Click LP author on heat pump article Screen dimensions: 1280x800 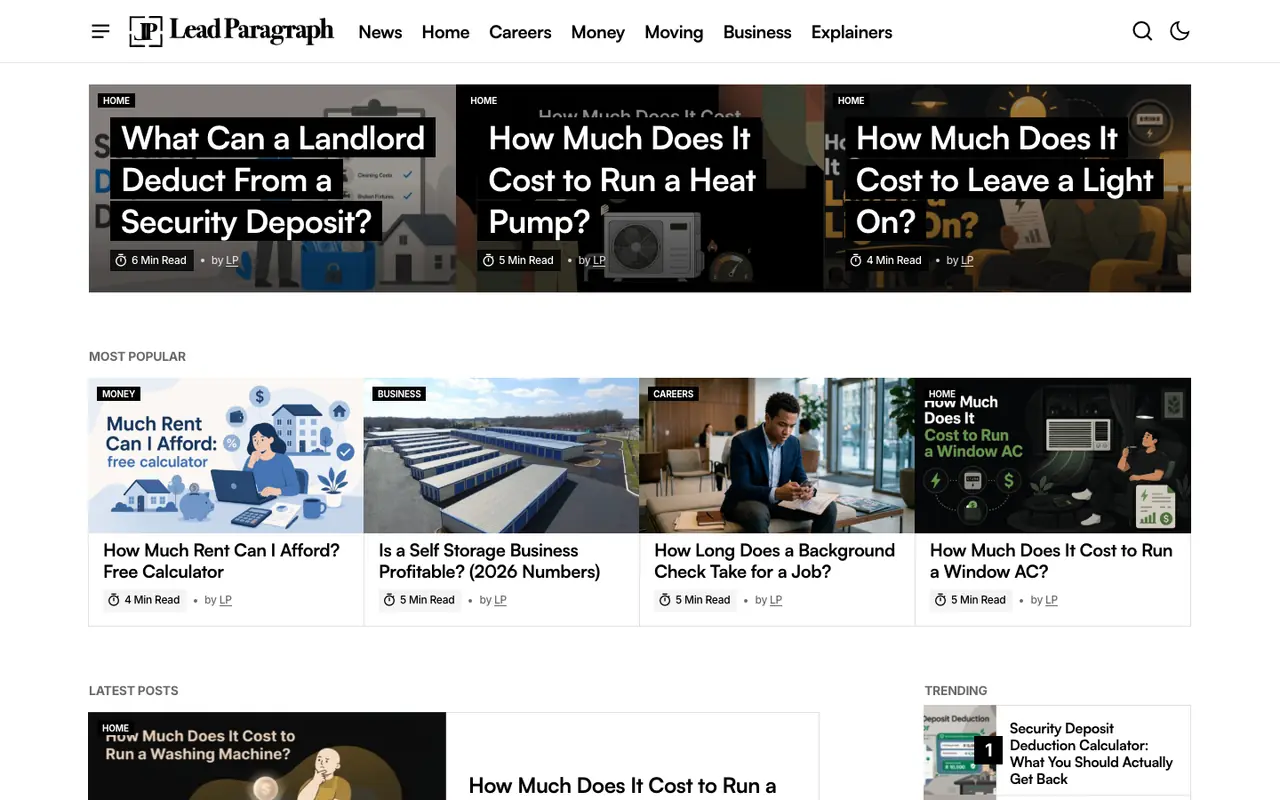[599, 260]
